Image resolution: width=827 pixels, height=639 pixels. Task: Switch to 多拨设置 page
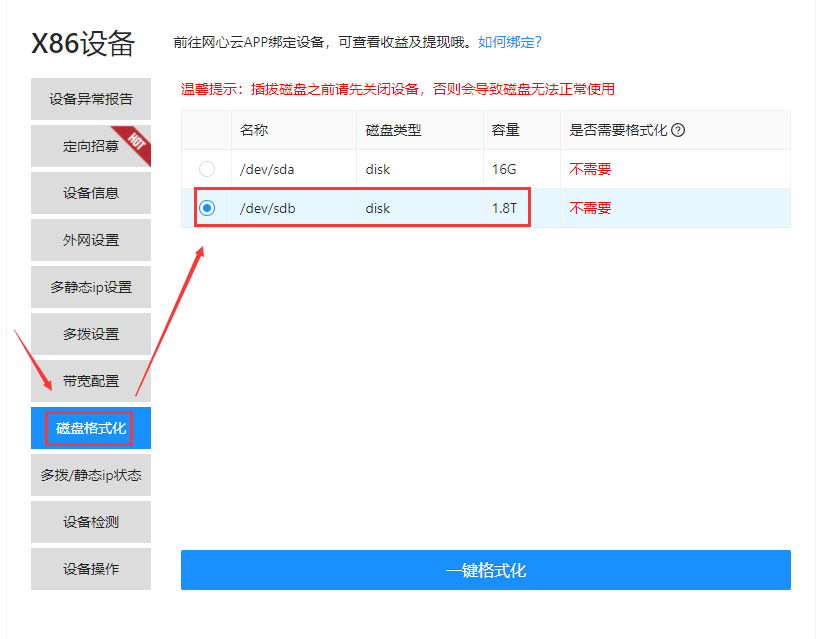[91, 334]
